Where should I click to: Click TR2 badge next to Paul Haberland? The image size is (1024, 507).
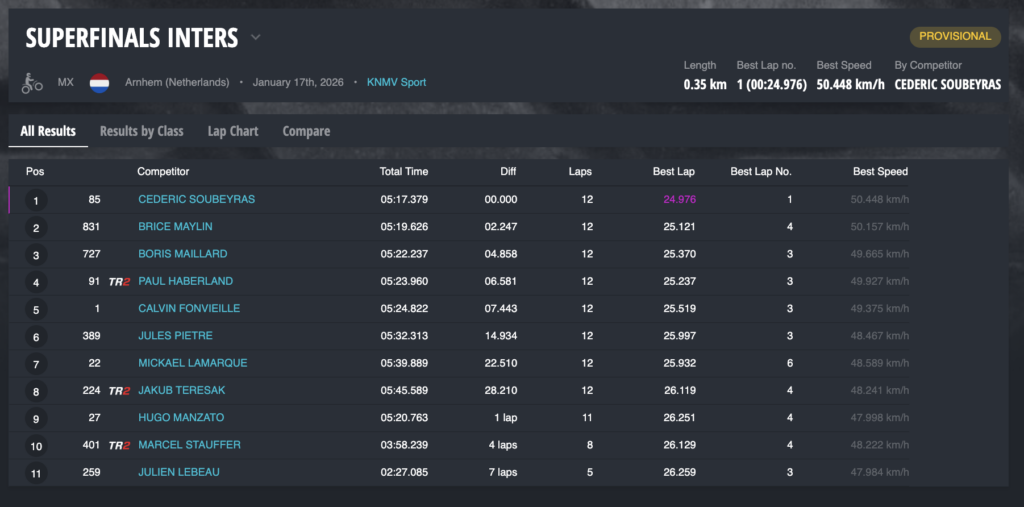pos(119,282)
